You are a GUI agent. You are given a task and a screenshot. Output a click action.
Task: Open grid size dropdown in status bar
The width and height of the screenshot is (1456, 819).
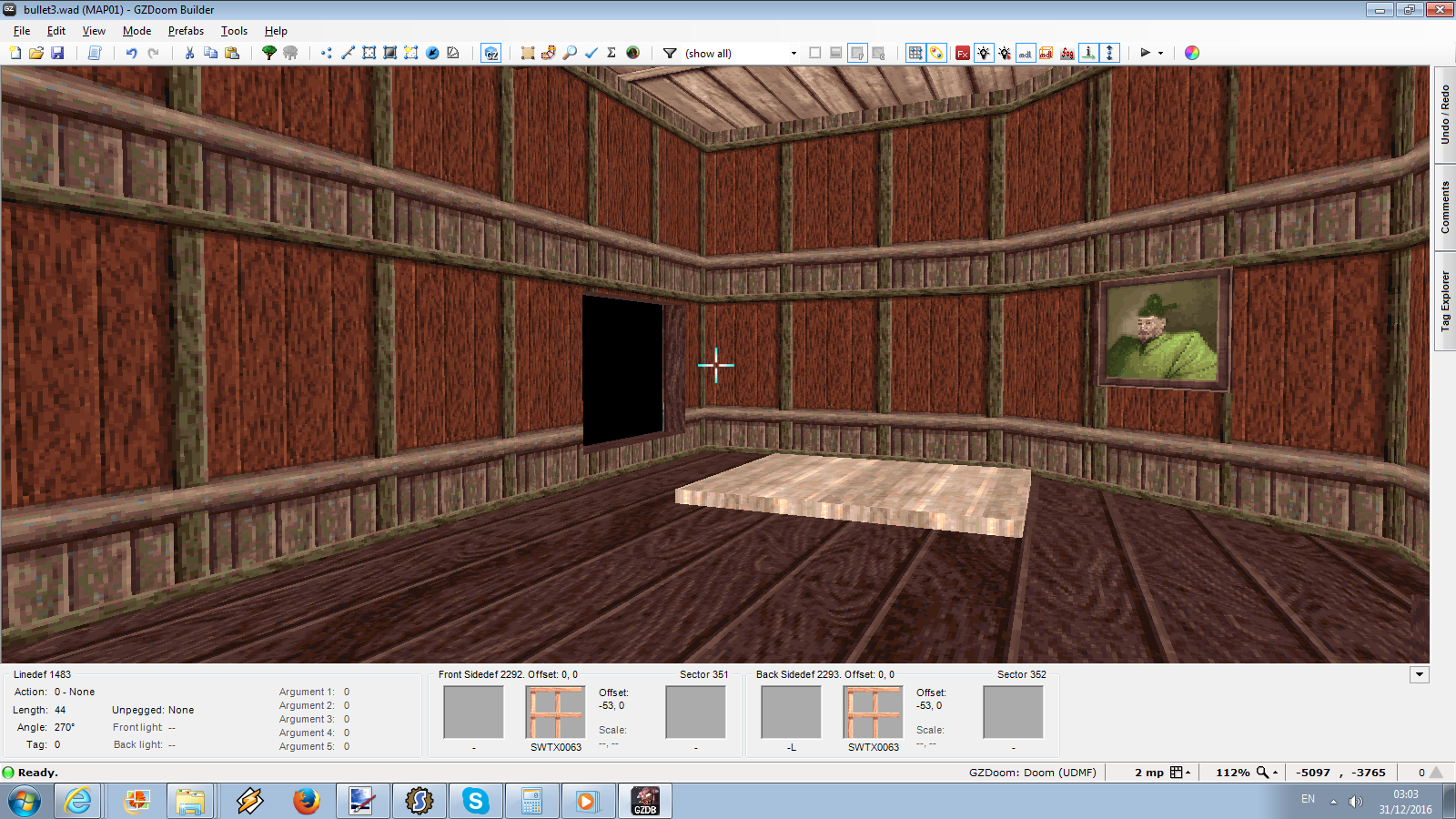click(x=1180, y=773)
